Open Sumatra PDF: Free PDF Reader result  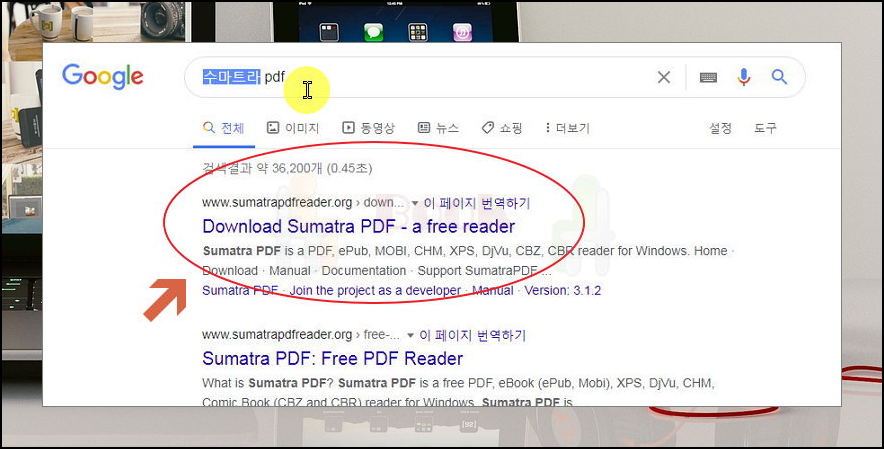point(333,358)
